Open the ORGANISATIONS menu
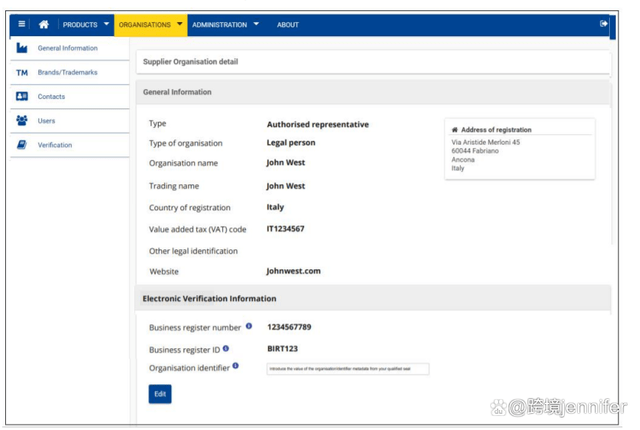Image resolution: width=640 pixels, height=430 pixels. [144, 25]
